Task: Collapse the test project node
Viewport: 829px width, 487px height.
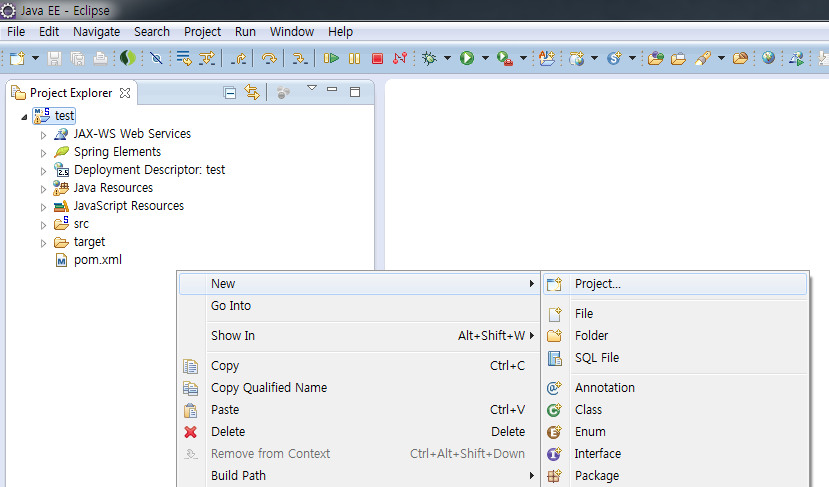Action: pos(24,117)
